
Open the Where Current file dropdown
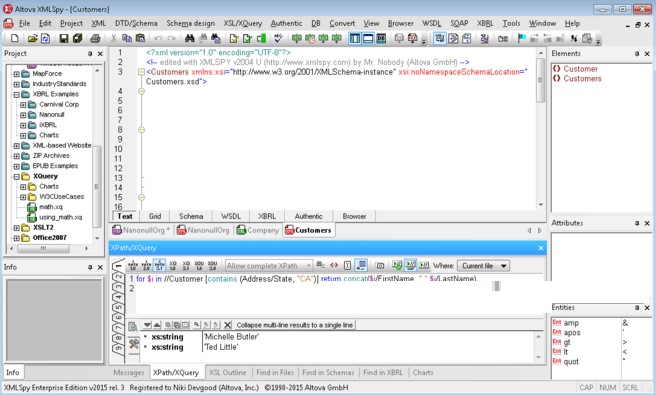click(x=483, y=266)
